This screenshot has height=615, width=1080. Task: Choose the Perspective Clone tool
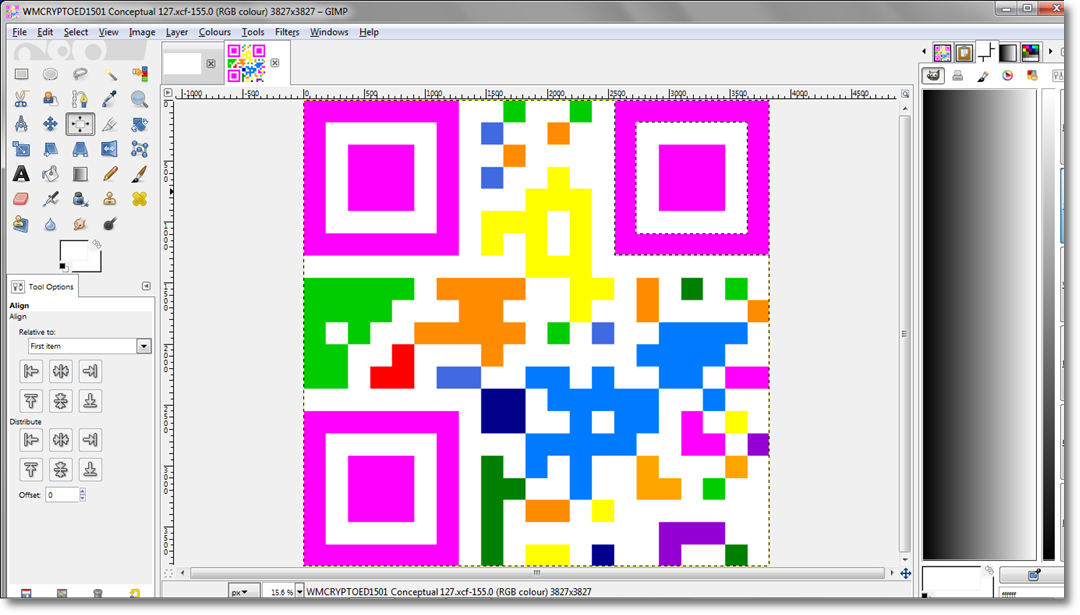21,224
